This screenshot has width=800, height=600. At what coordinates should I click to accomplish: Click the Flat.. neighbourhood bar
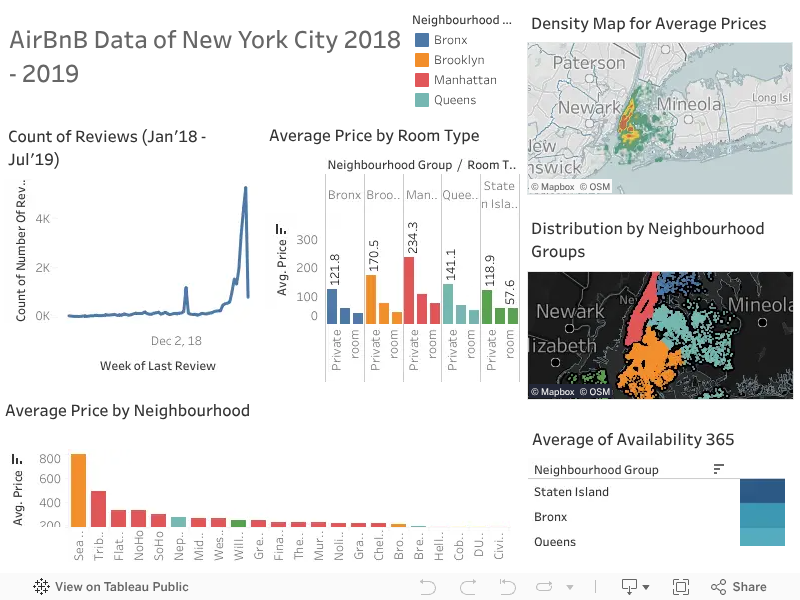tap(118, 518)
